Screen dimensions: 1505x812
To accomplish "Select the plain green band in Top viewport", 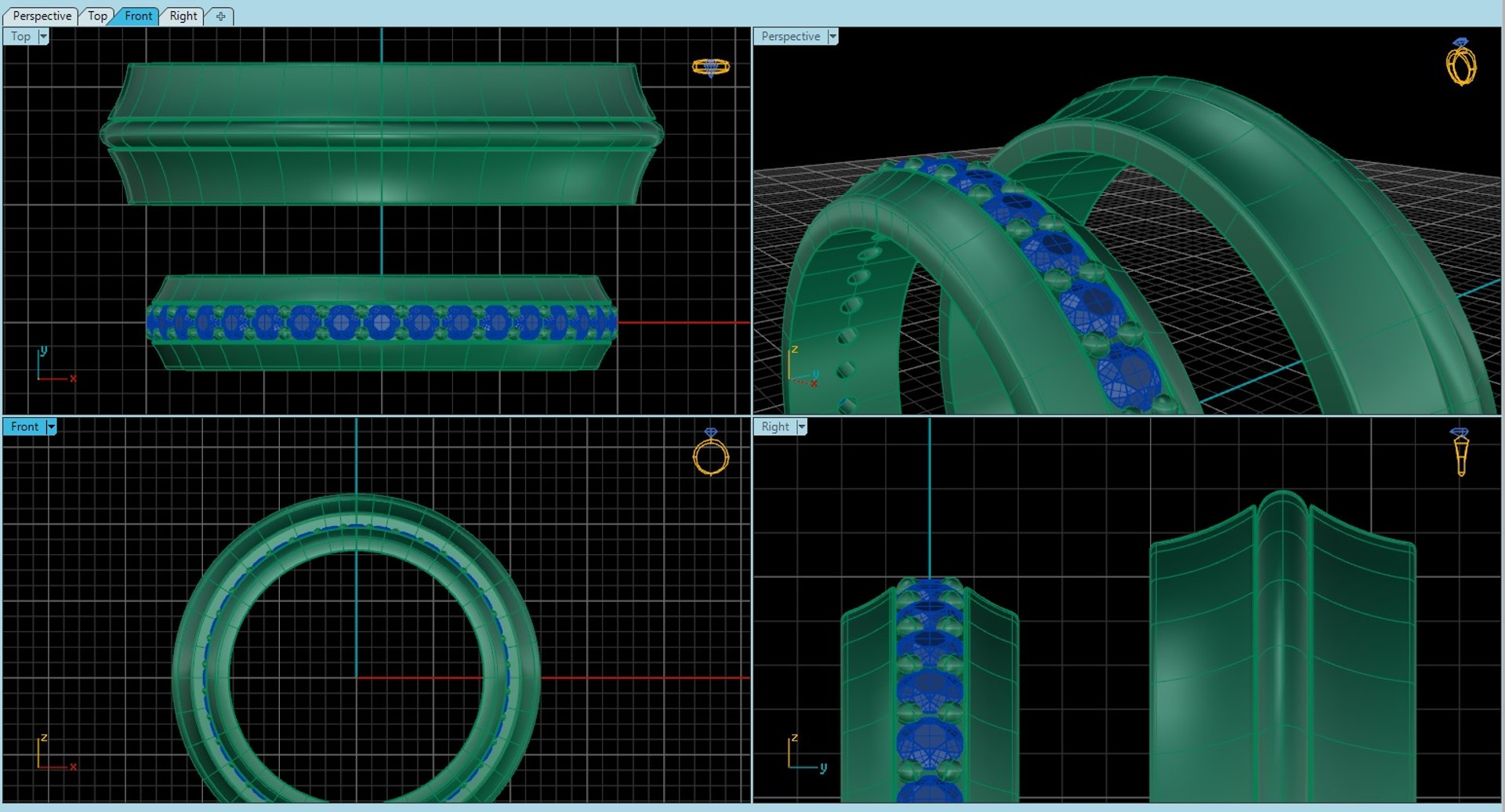I will (382, 134).
